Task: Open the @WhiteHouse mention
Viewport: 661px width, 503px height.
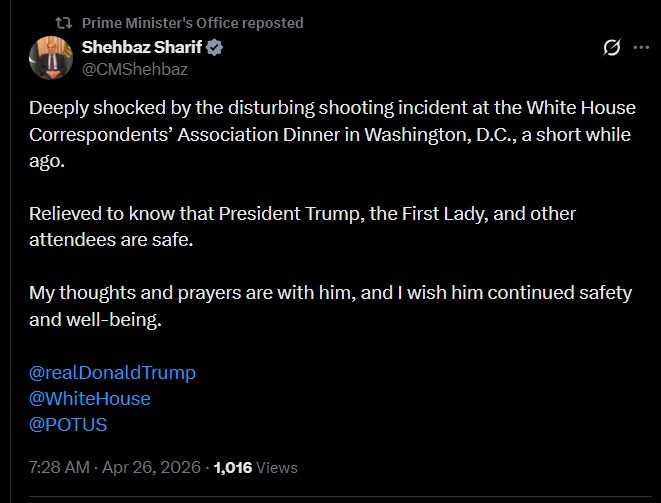Action: click(90, 398)
